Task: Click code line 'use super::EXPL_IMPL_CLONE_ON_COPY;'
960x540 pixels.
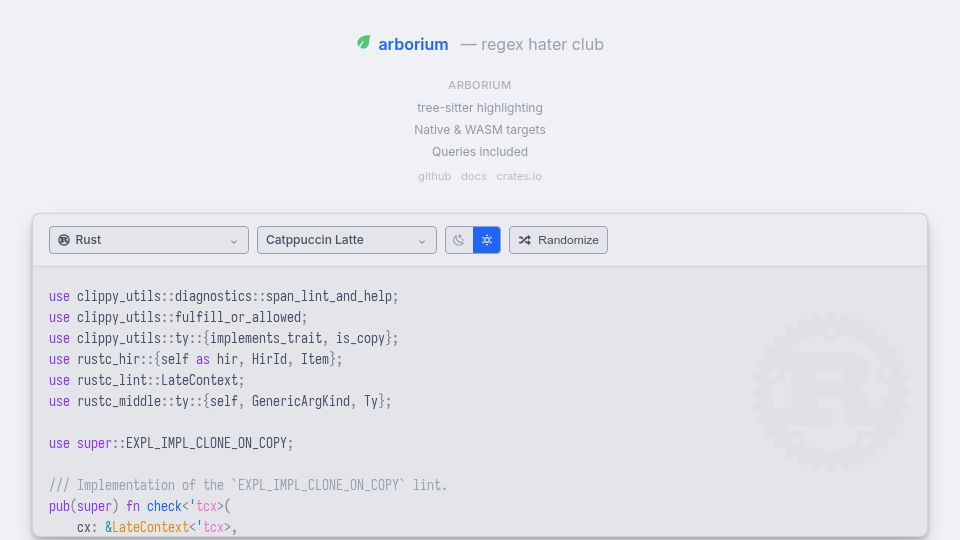Action: pos(171,443)
